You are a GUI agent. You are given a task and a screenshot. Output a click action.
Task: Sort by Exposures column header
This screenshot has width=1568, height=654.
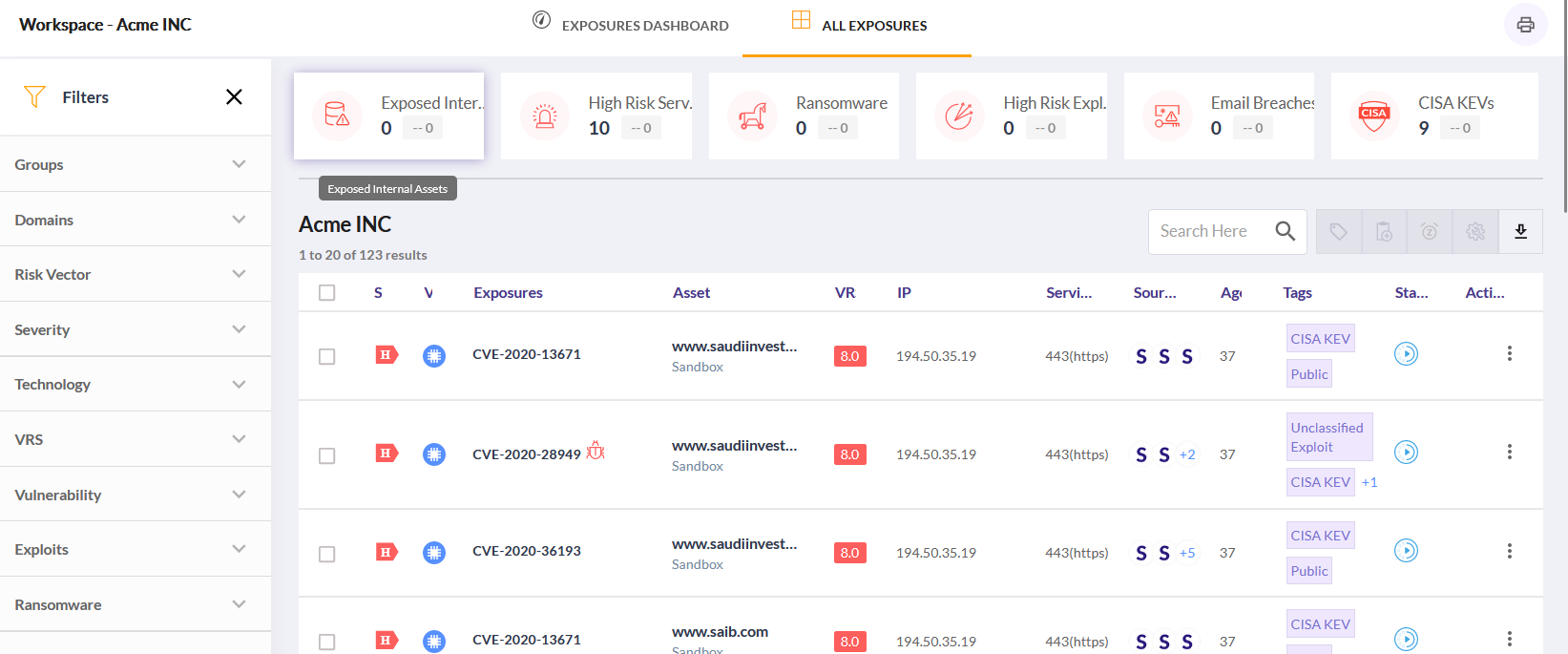(x=508, y=293)
